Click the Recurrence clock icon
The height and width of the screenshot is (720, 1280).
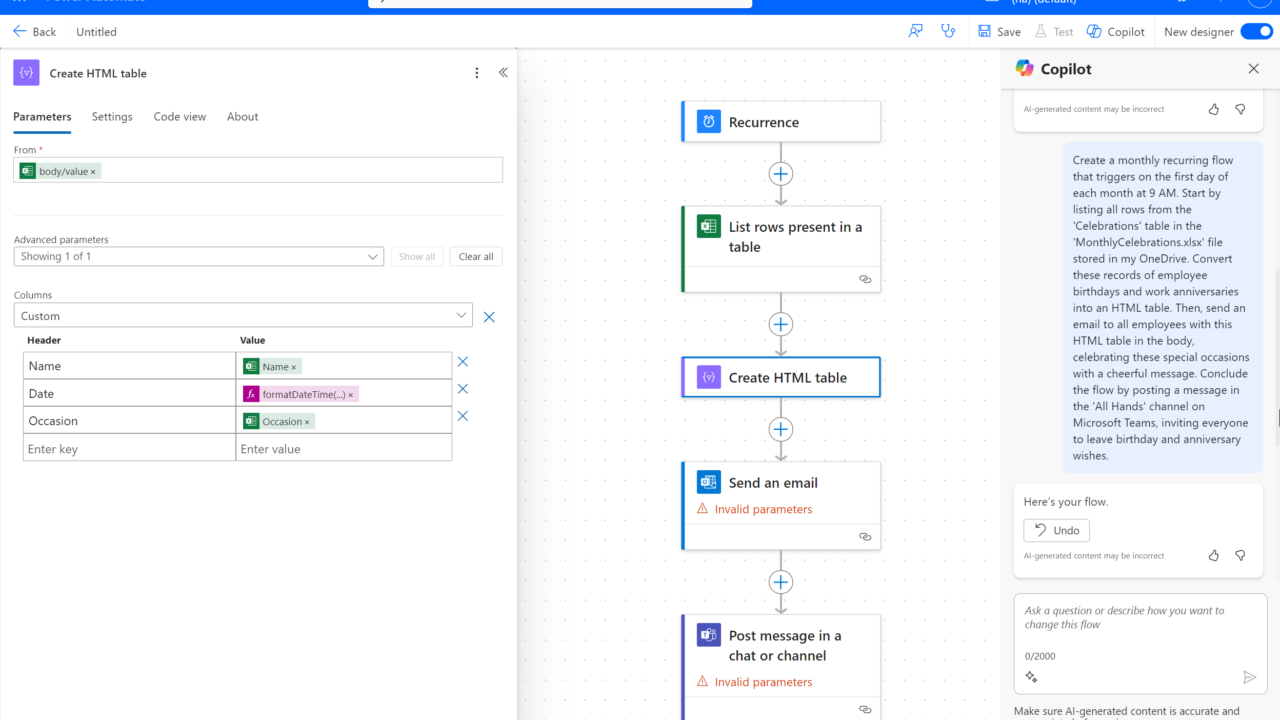709,122
